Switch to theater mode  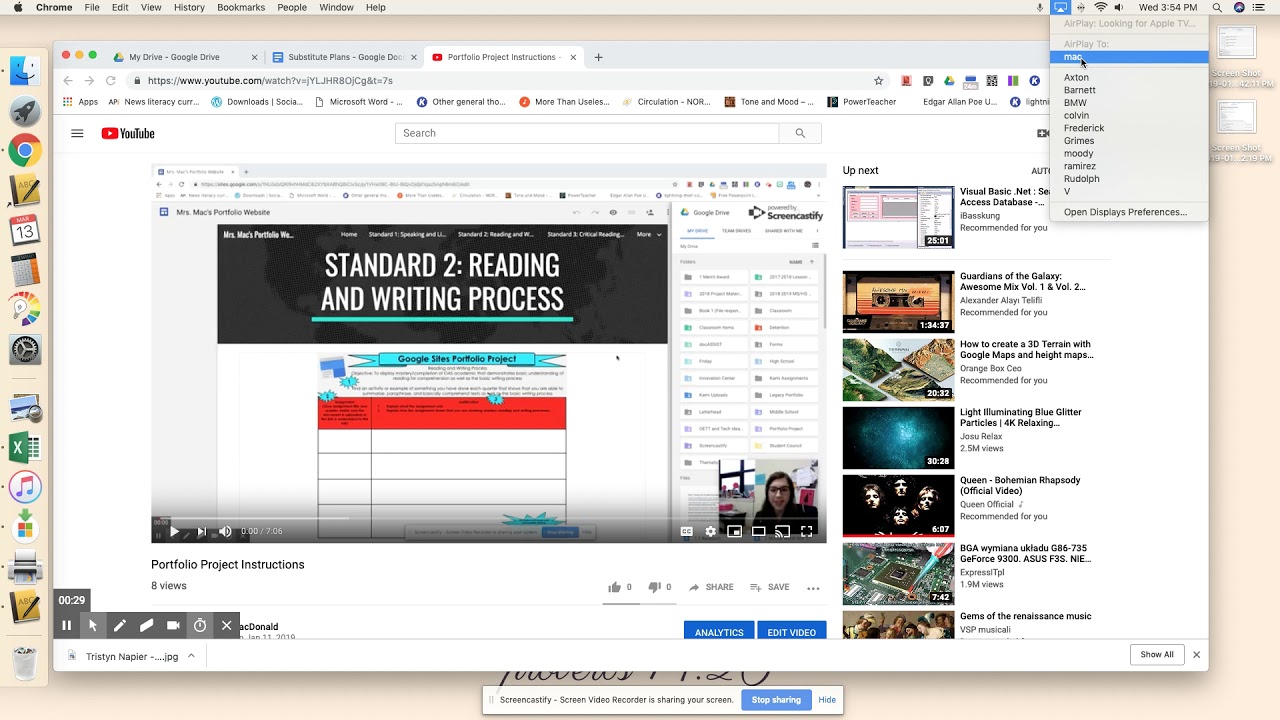759,531
